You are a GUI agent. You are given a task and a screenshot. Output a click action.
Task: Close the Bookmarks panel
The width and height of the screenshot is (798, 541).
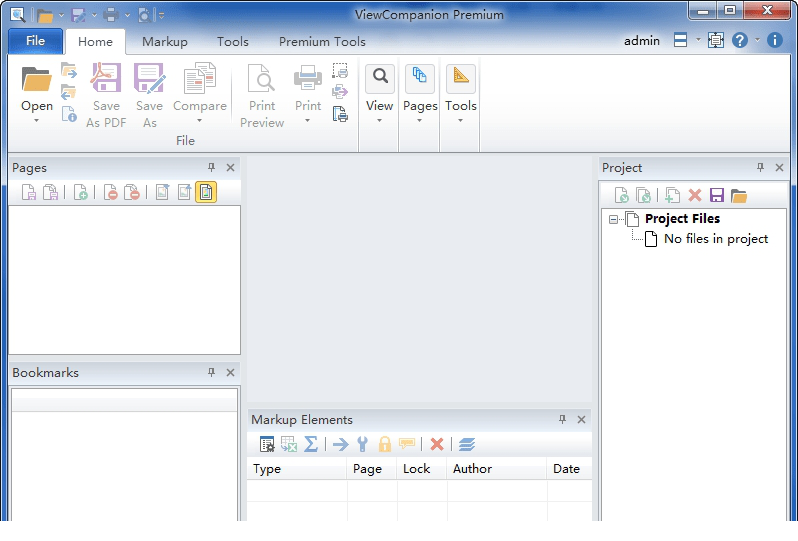231,373
